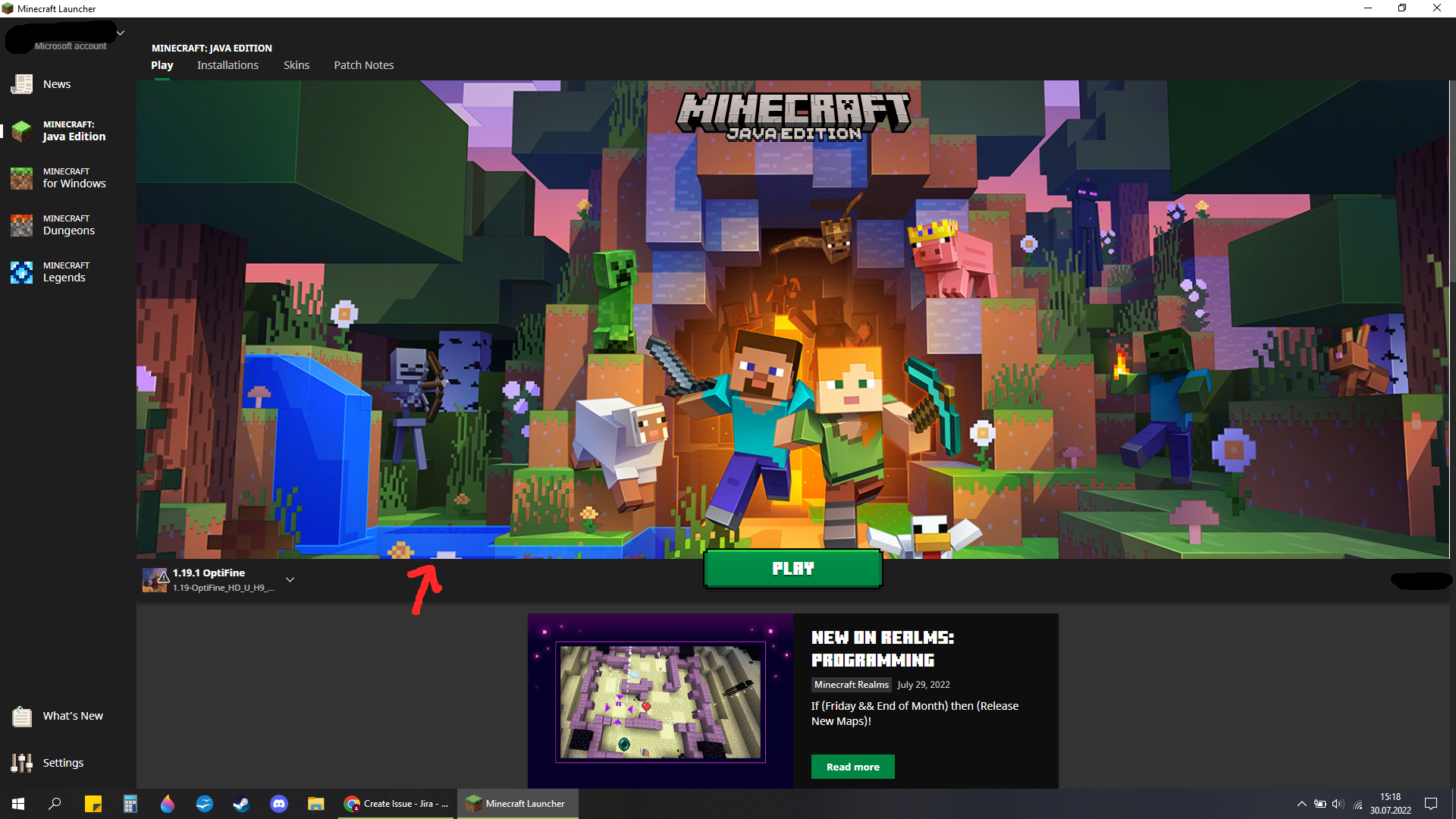Open the Patch Notes tab
The width and height of the screenshot is (1456, 819).
tap(363, 65)
